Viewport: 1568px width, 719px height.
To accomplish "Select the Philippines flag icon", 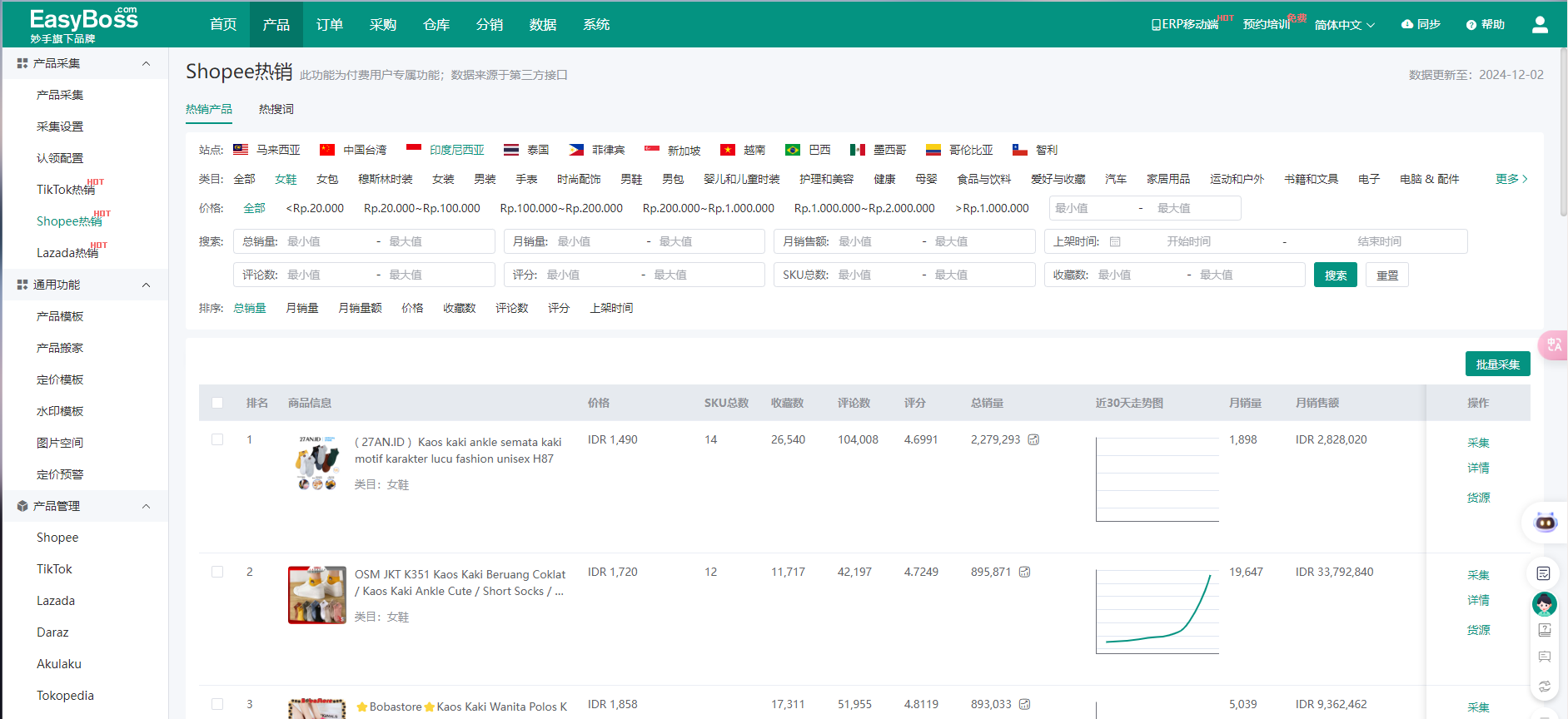I will tap(576, 150).
